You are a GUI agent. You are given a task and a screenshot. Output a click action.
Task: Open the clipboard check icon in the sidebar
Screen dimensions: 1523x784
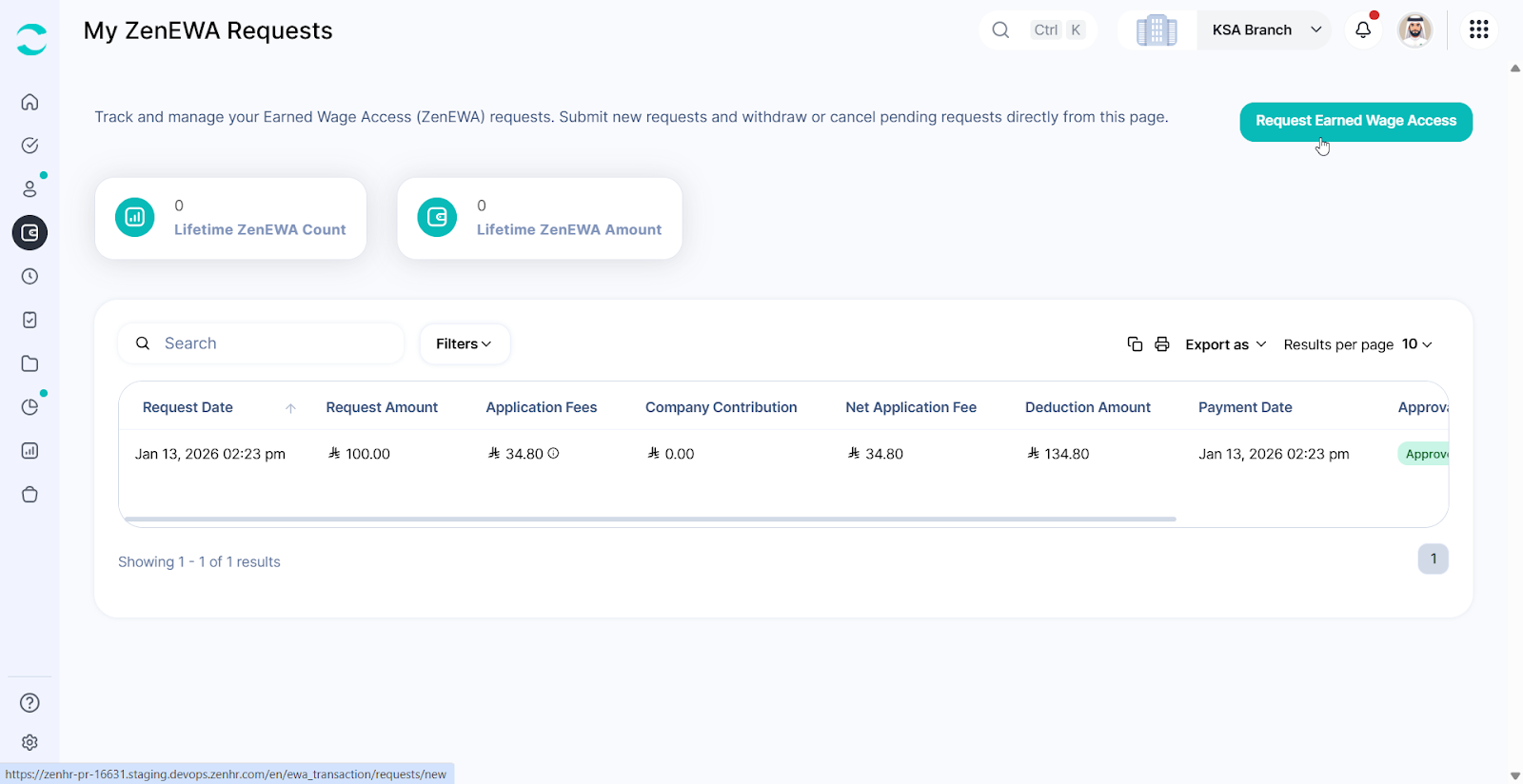[x=30, y=320]
